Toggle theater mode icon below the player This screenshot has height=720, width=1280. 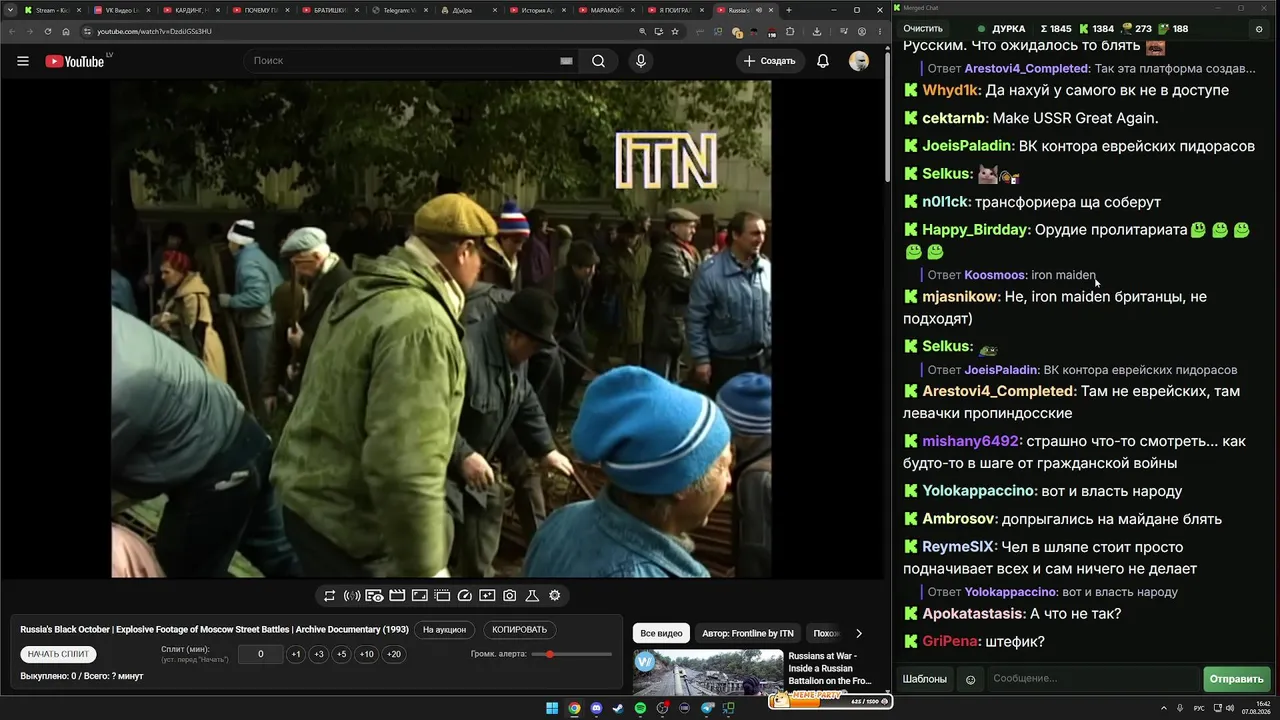point(442,596)
